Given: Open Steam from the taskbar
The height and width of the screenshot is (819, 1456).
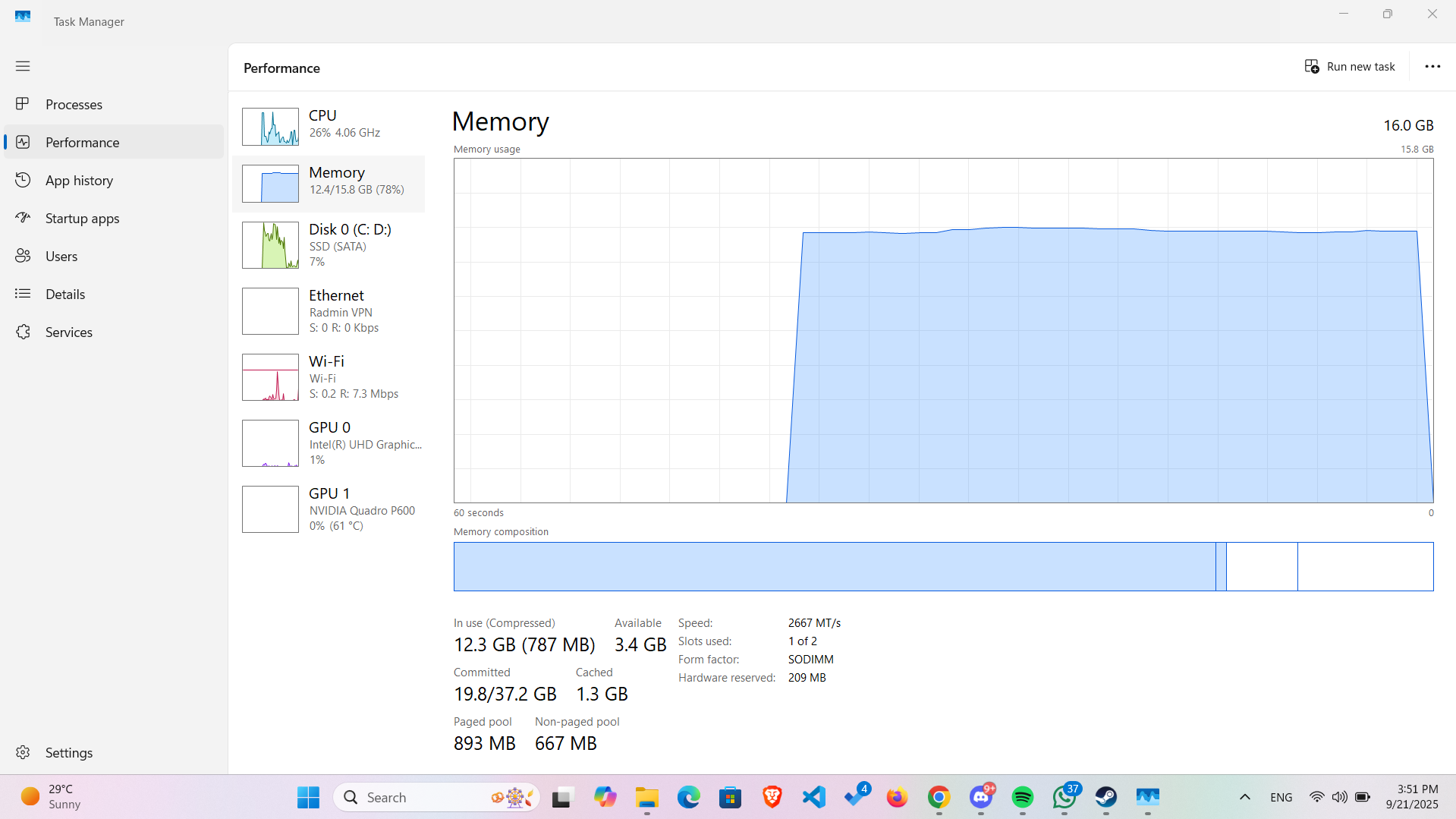Looking at the screenshot, I should coord(1105,797).
